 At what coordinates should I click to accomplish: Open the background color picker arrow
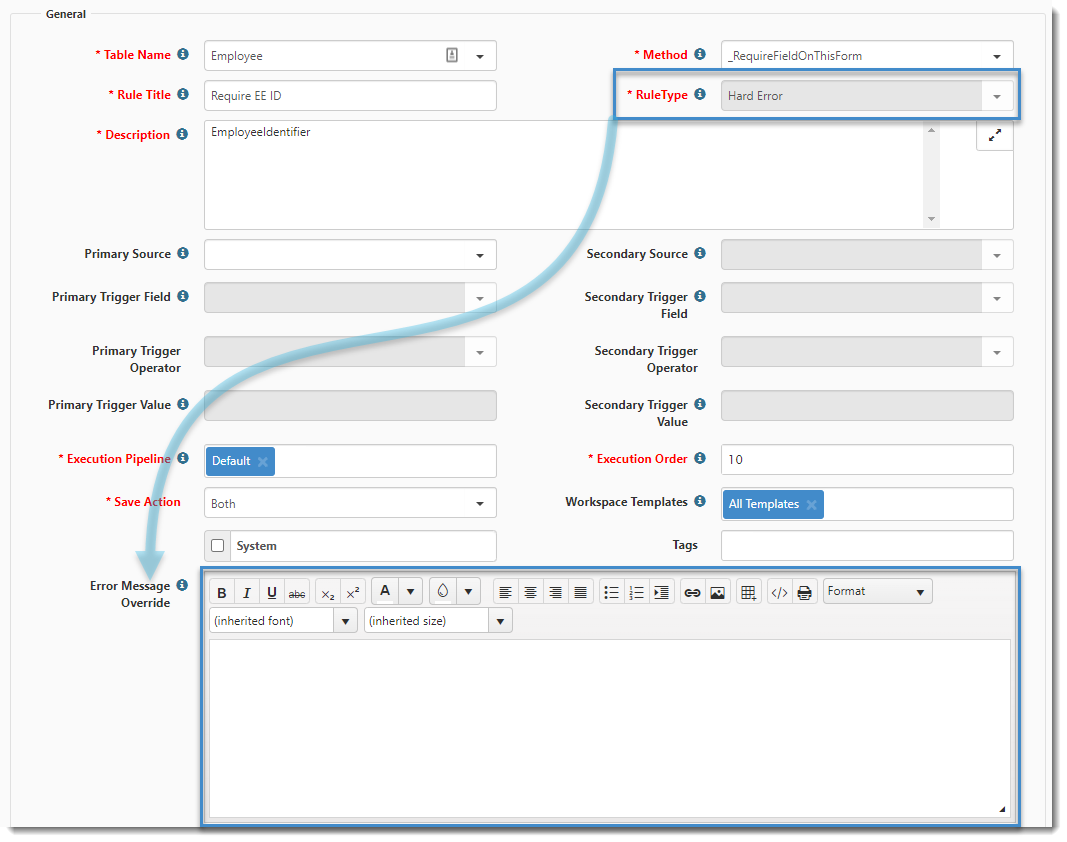[469, 591]
